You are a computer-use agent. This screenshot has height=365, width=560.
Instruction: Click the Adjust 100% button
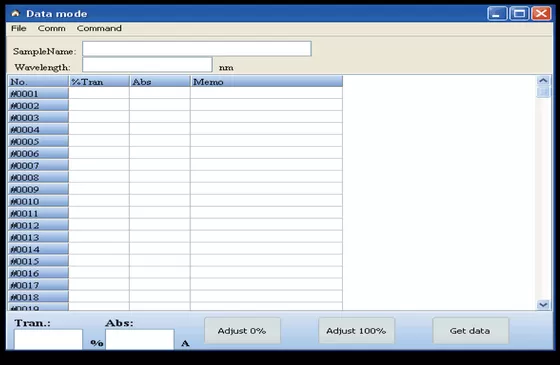pos(356,331)
